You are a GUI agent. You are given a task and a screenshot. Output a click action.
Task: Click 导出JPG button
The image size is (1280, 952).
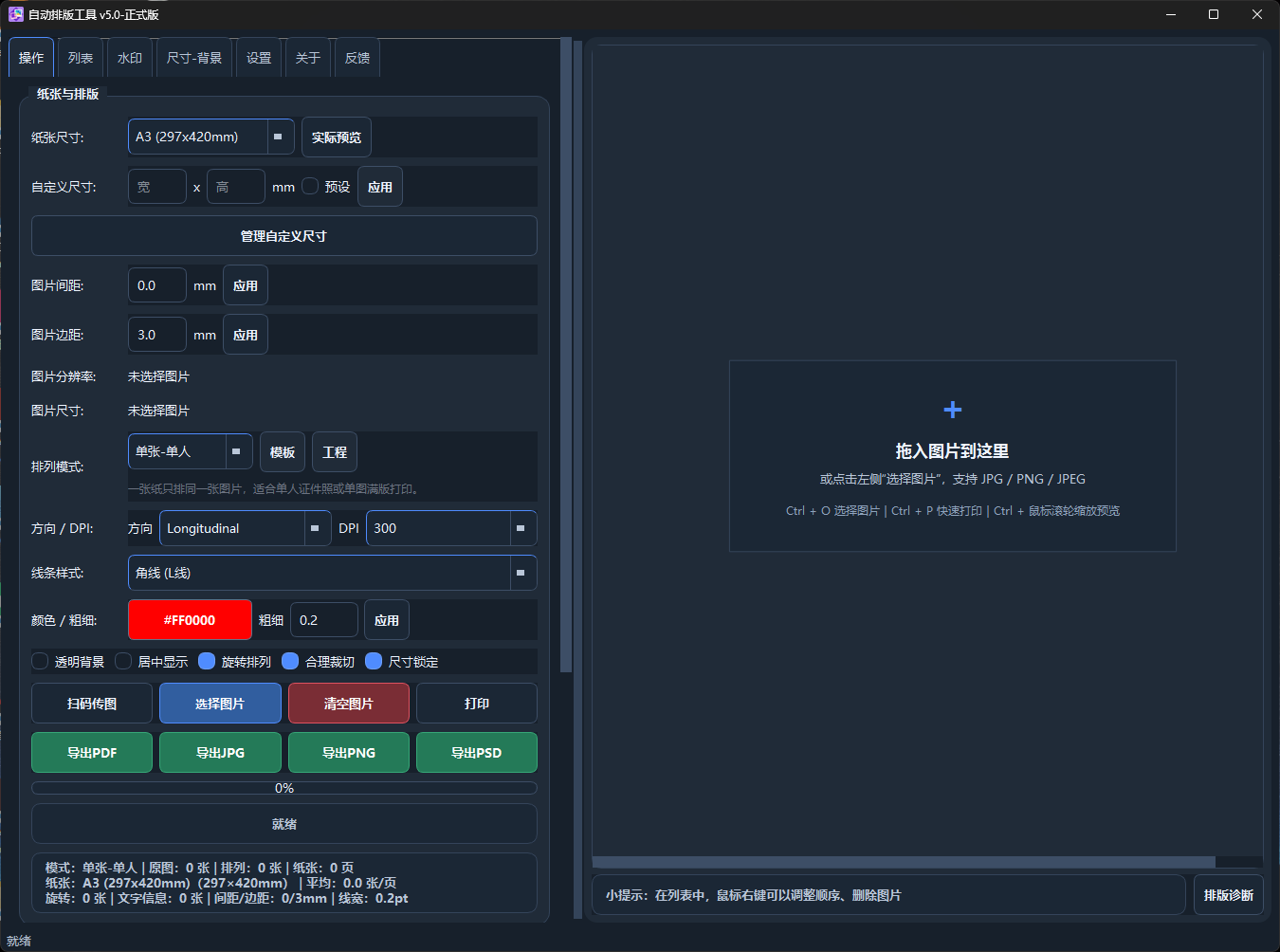tap(220, 753)
